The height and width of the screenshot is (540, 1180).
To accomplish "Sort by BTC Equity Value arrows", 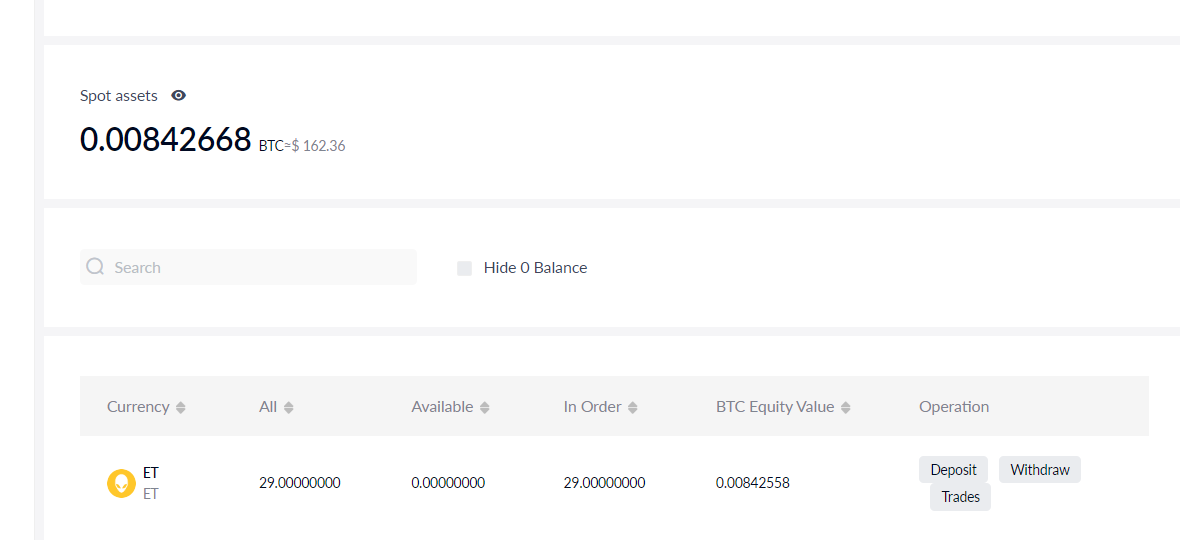I will pos(846,408).
